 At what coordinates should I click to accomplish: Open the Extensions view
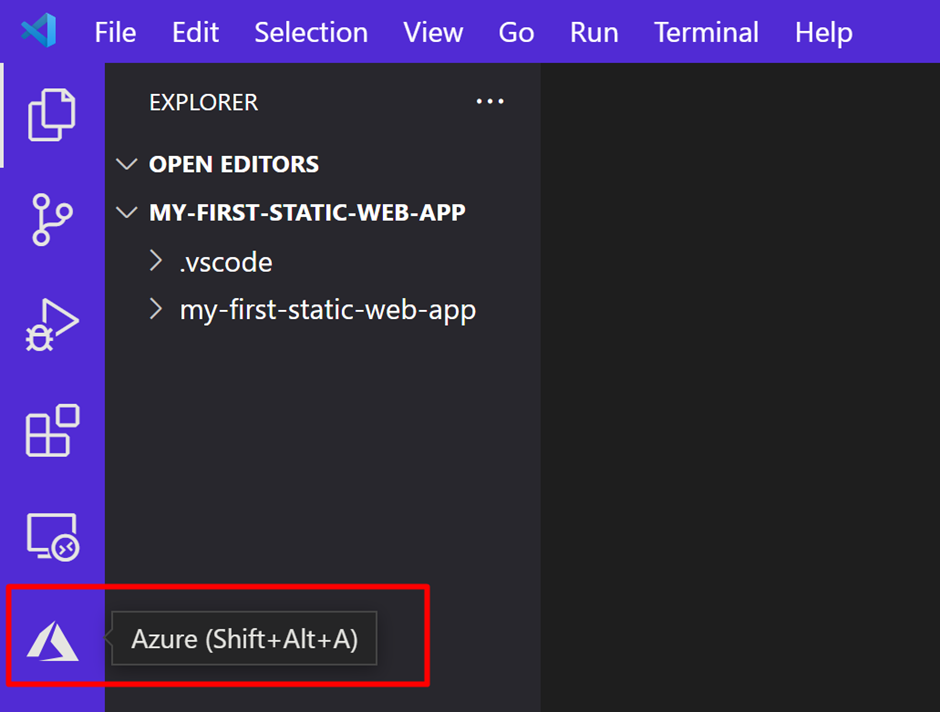(x=53, y=430)
